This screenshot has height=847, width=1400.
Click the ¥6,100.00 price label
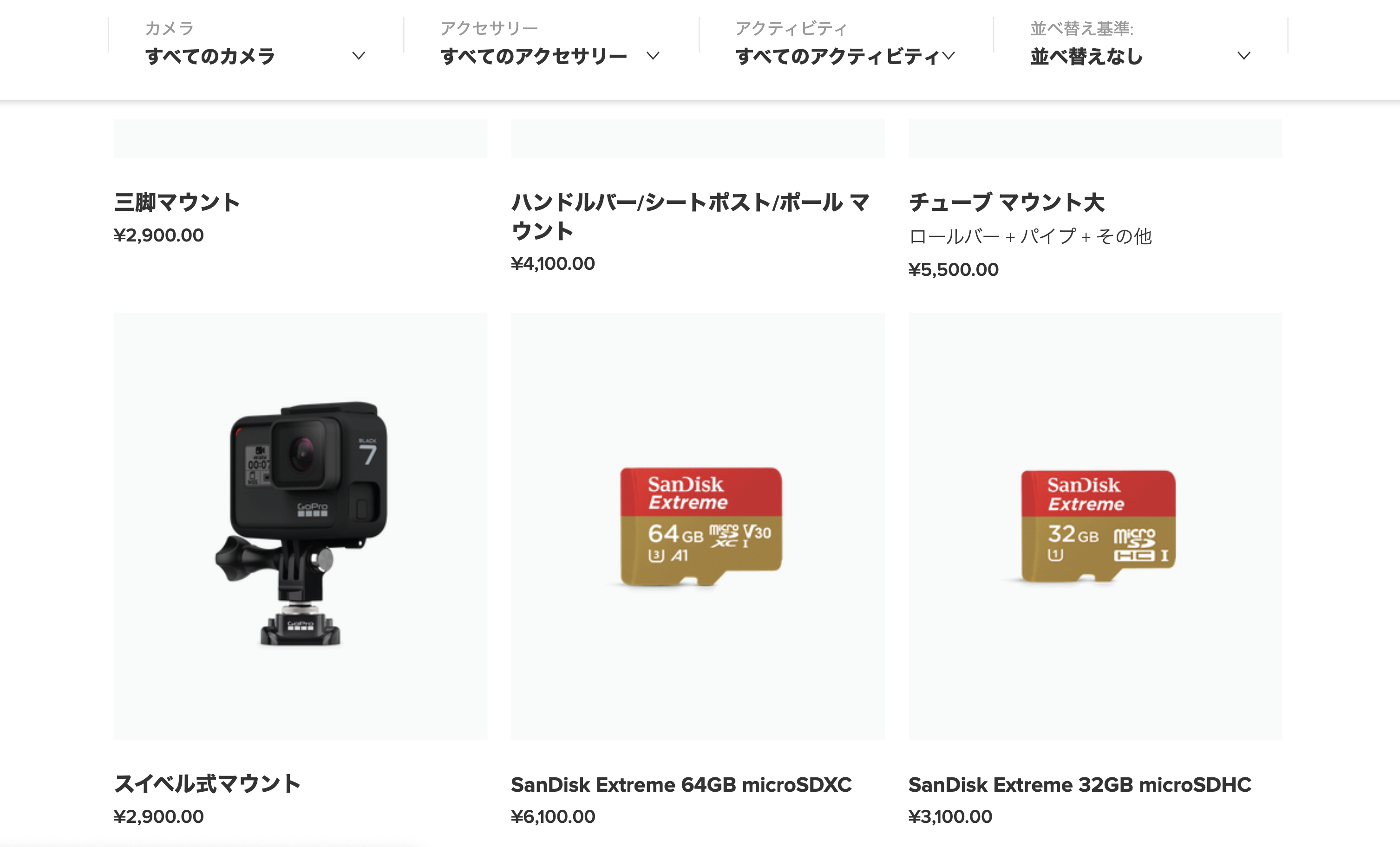pyautogui.click(x=553, y=816)
